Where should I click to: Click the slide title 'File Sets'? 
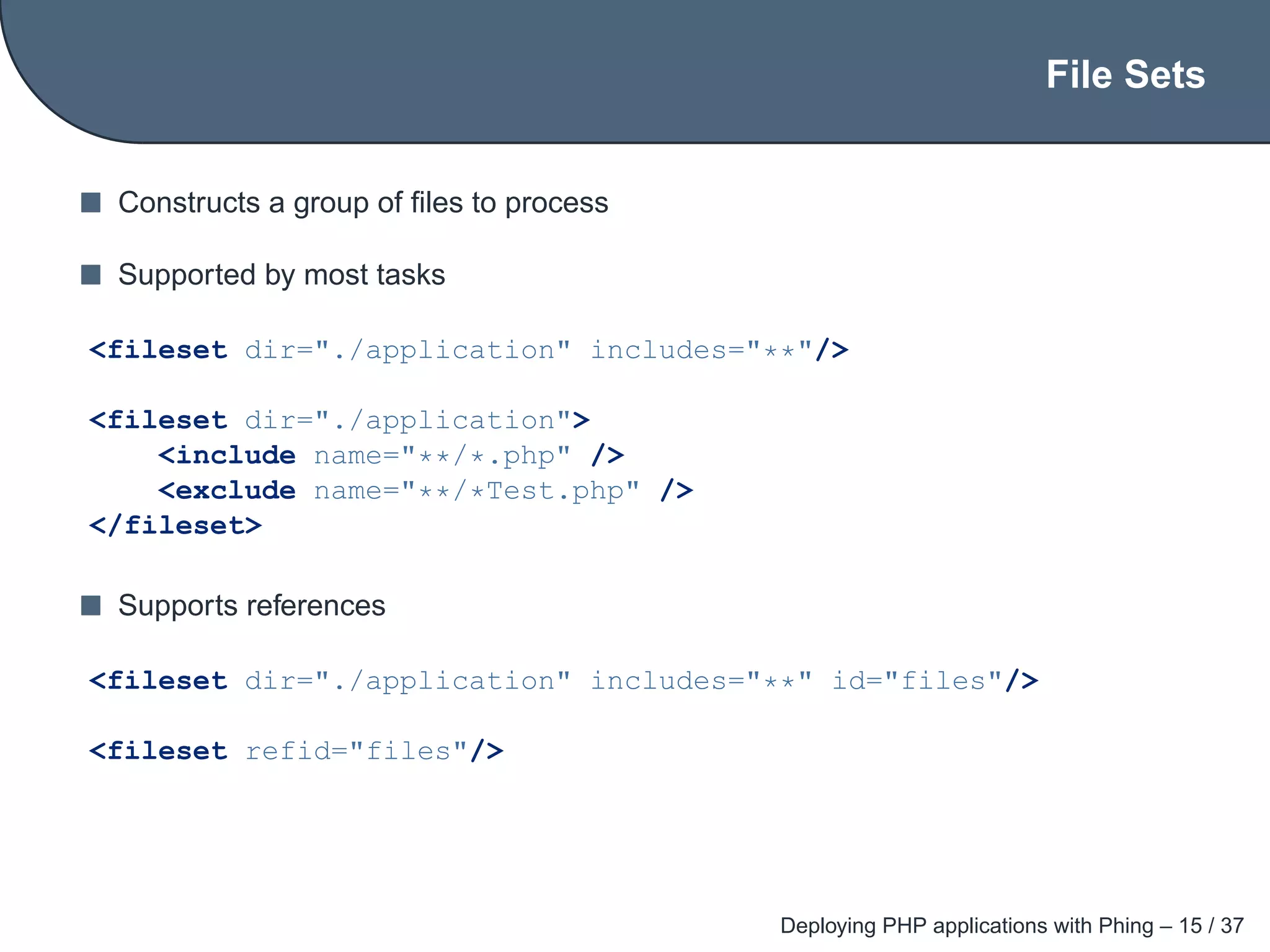click(x=1125, y=75)
